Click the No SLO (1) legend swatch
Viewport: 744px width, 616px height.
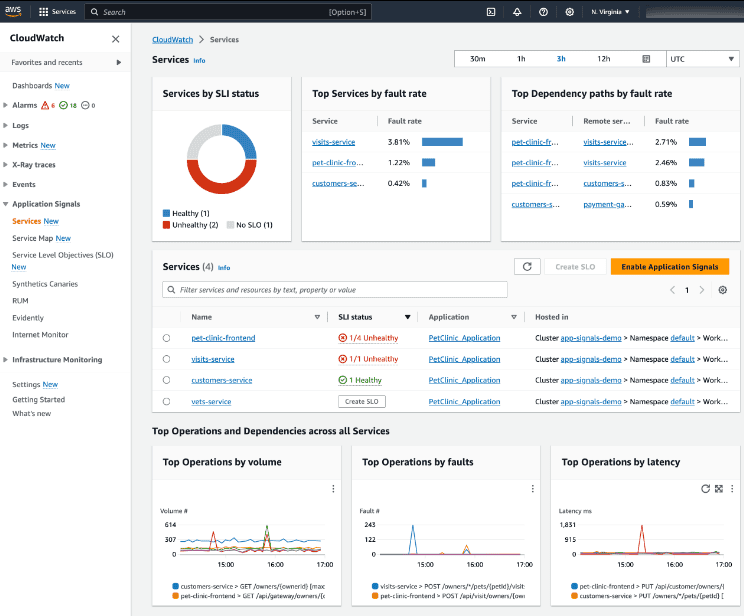pos(230,225)
